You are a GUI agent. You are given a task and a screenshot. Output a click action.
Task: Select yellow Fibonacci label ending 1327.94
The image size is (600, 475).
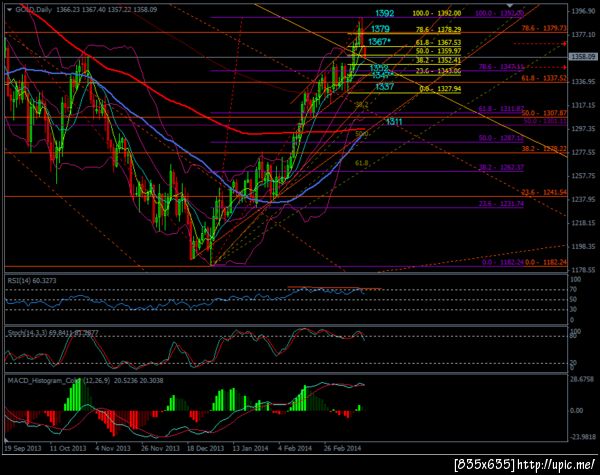click(x=440, y=89)
